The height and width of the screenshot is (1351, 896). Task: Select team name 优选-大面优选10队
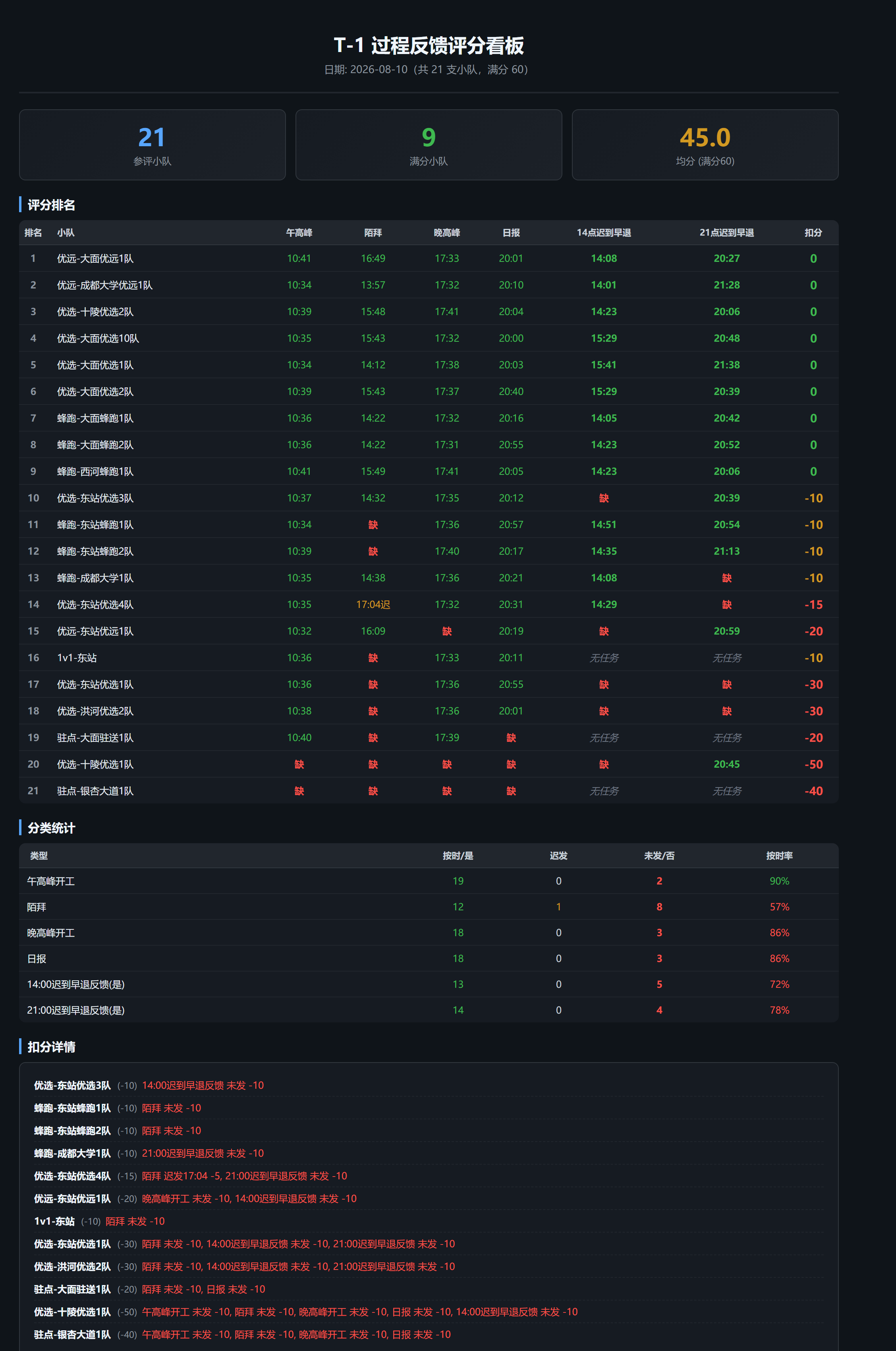point(98,339)
